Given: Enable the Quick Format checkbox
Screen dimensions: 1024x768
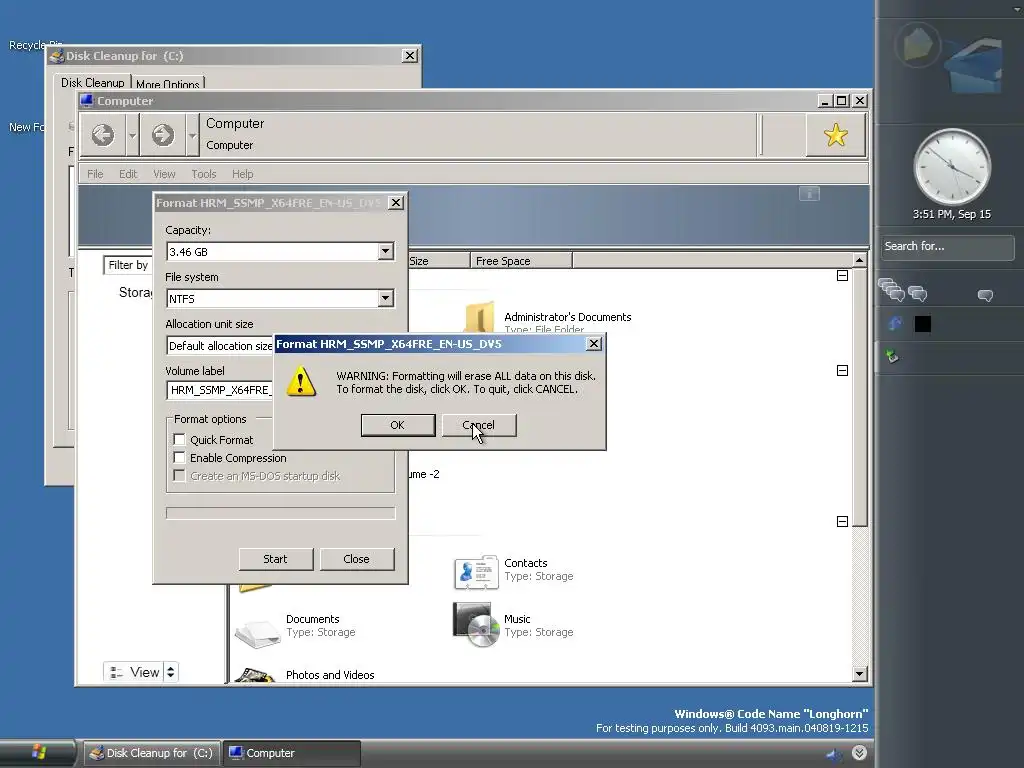Looking at the screenshot, I should point(180,440).
